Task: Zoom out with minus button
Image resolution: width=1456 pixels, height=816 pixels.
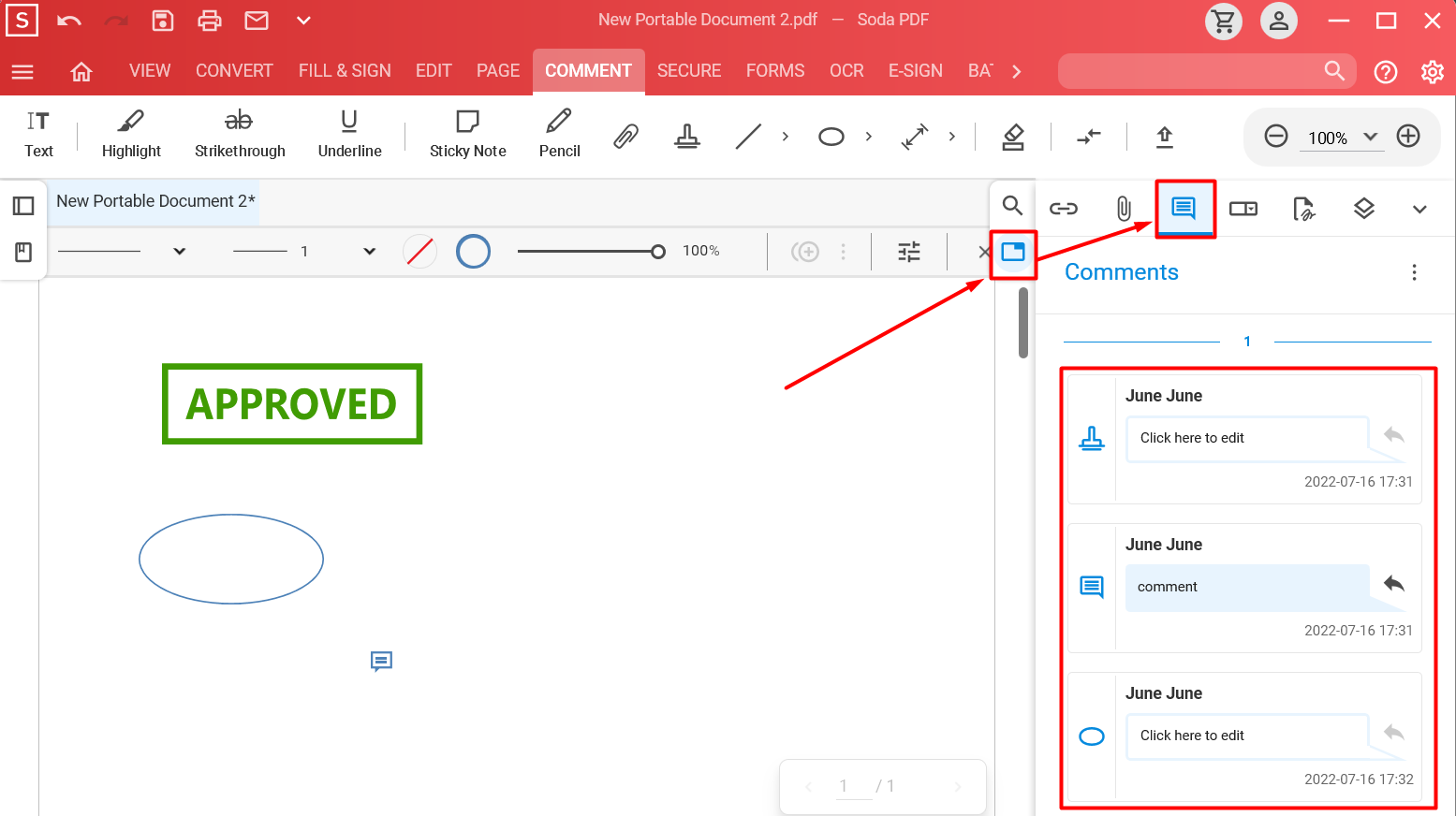Action: [x=1276, y=137]
